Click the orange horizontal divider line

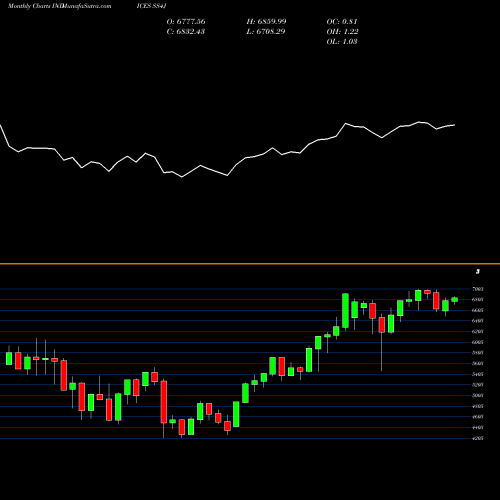click(x=250, y=264)
